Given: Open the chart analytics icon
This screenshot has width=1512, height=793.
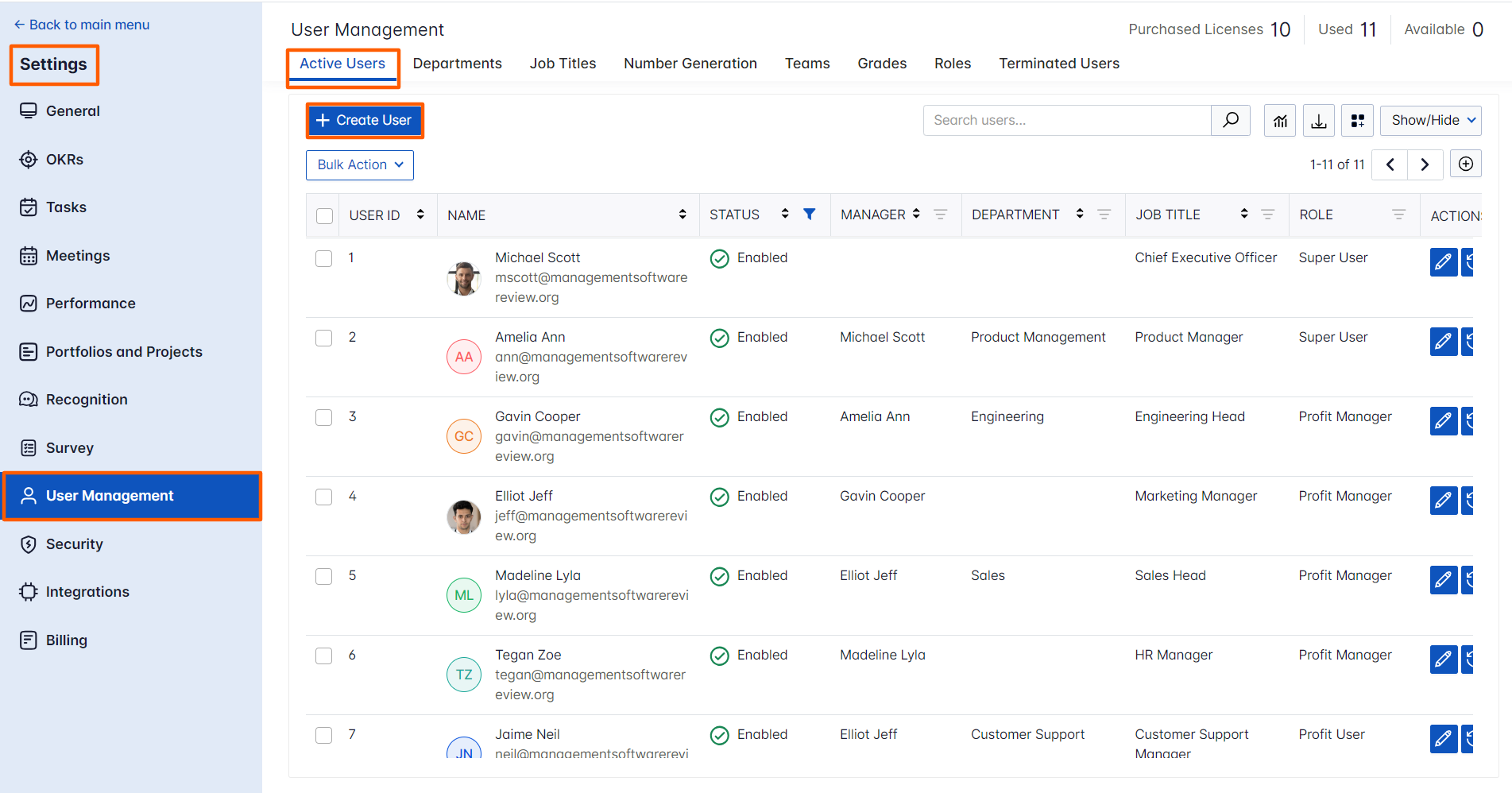Looking at the screenshot, I should click(x=1279, y=121).
